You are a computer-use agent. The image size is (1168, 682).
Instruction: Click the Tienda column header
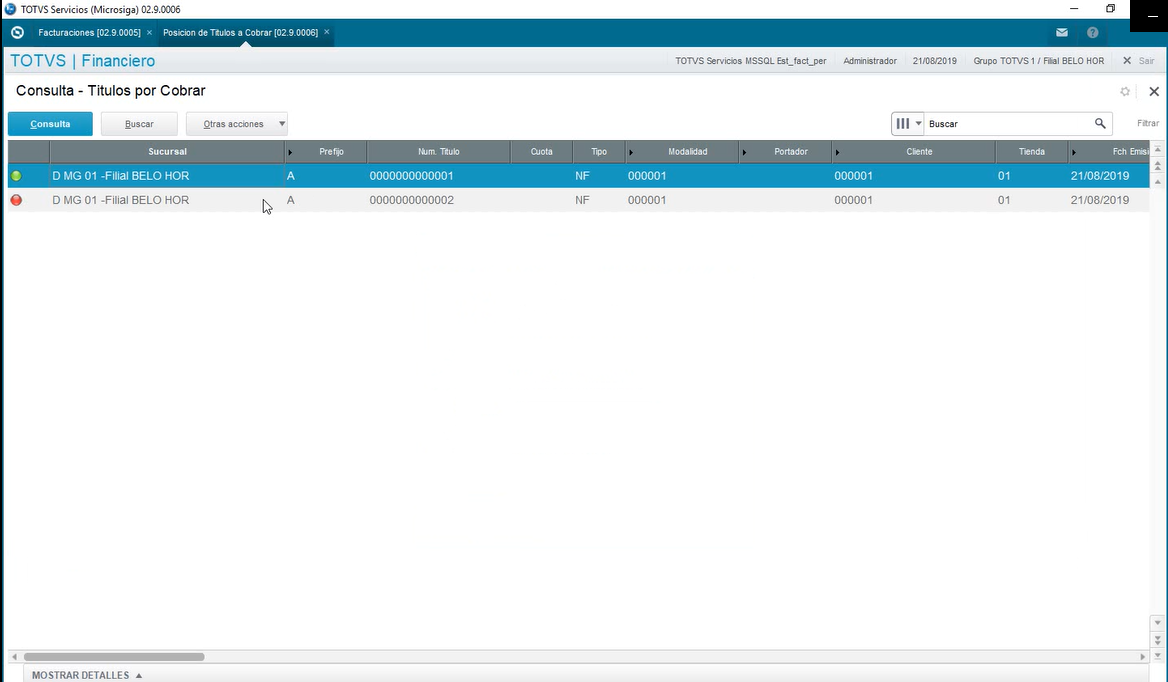[1032, 151]
